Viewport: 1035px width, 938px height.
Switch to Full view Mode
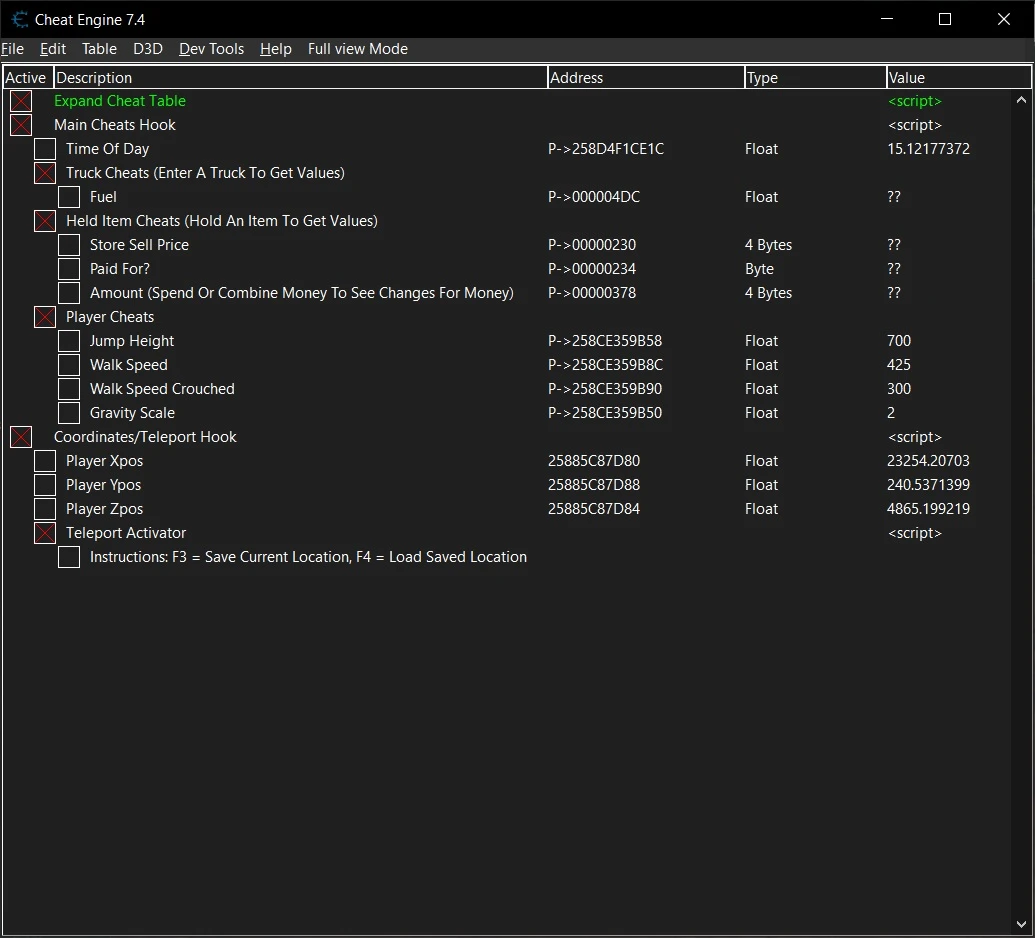pyautogui.click(x=357, y=48)
